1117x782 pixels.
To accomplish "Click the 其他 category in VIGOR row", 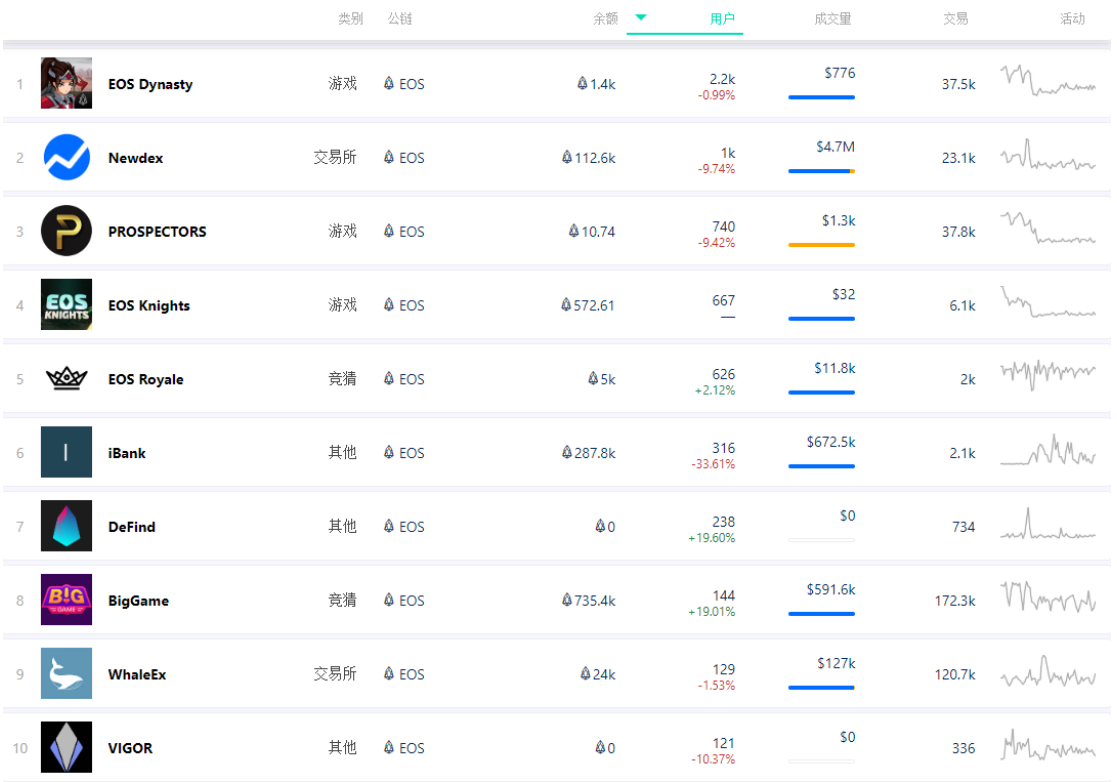I will click(x=342, y=747).
